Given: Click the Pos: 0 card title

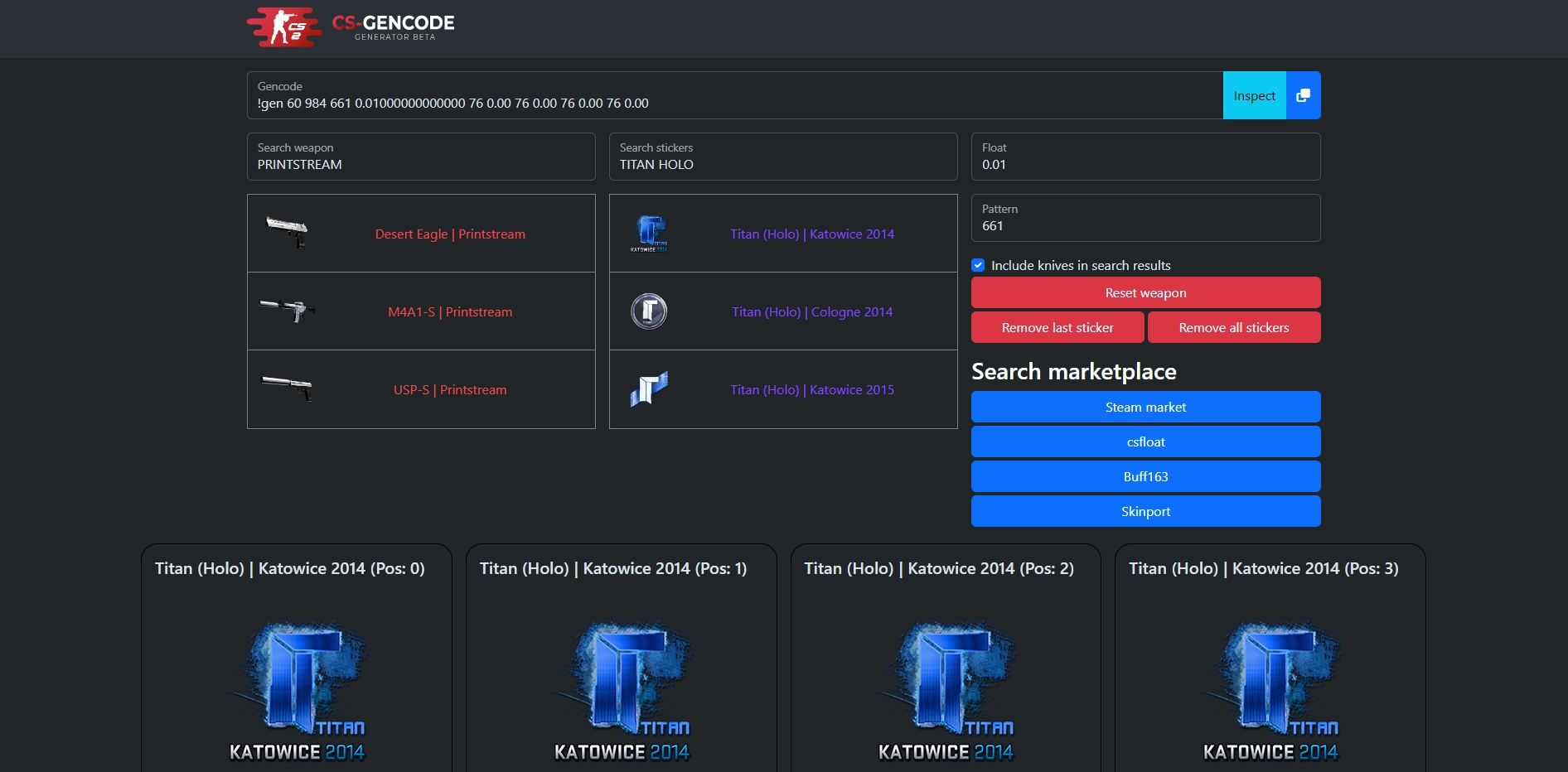Looking at the screenshot, I should pos(290,568).
